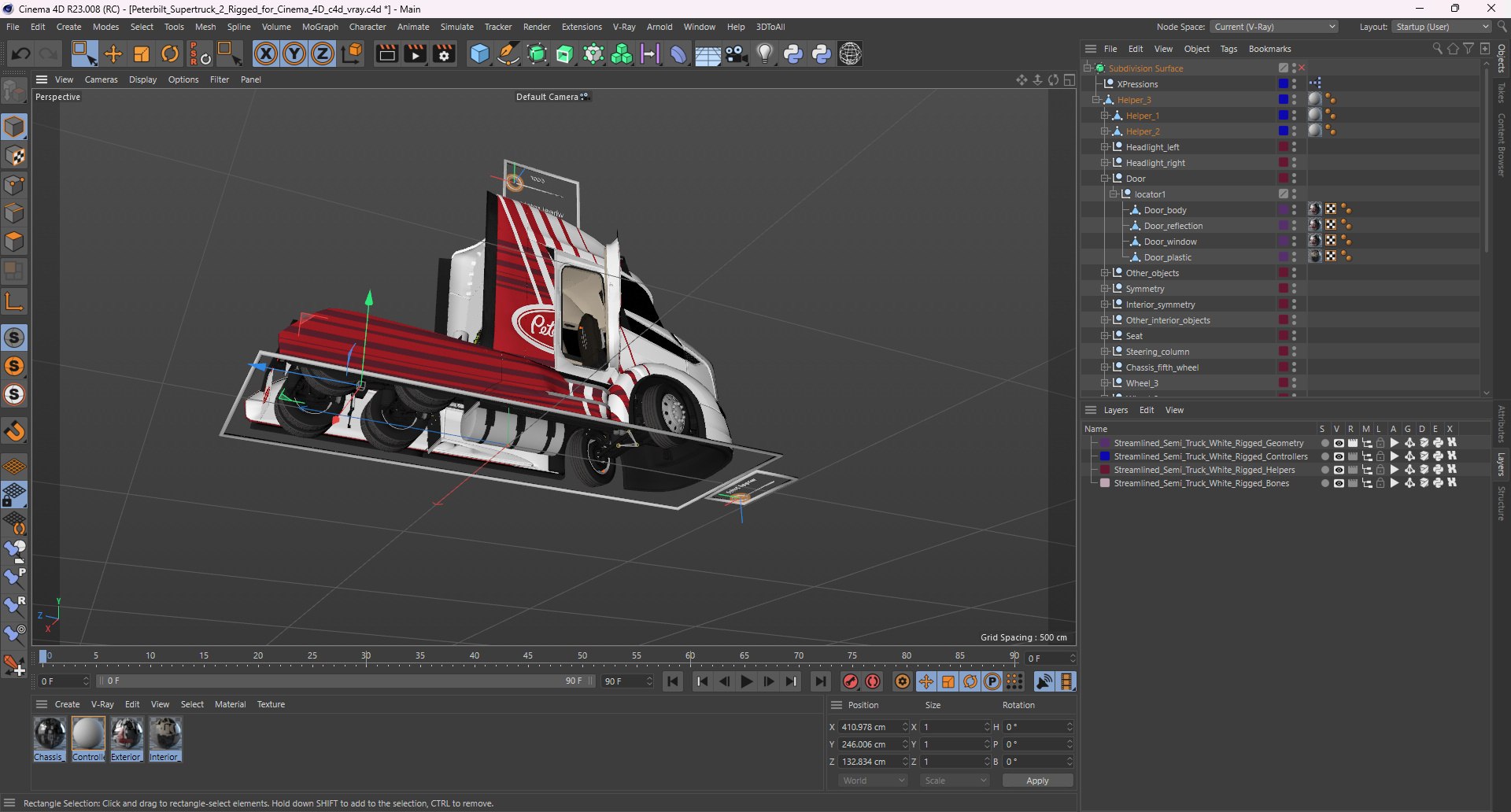Open Layers Edit menu
The image size is (1511, 812).
[x=1147, y=410]
